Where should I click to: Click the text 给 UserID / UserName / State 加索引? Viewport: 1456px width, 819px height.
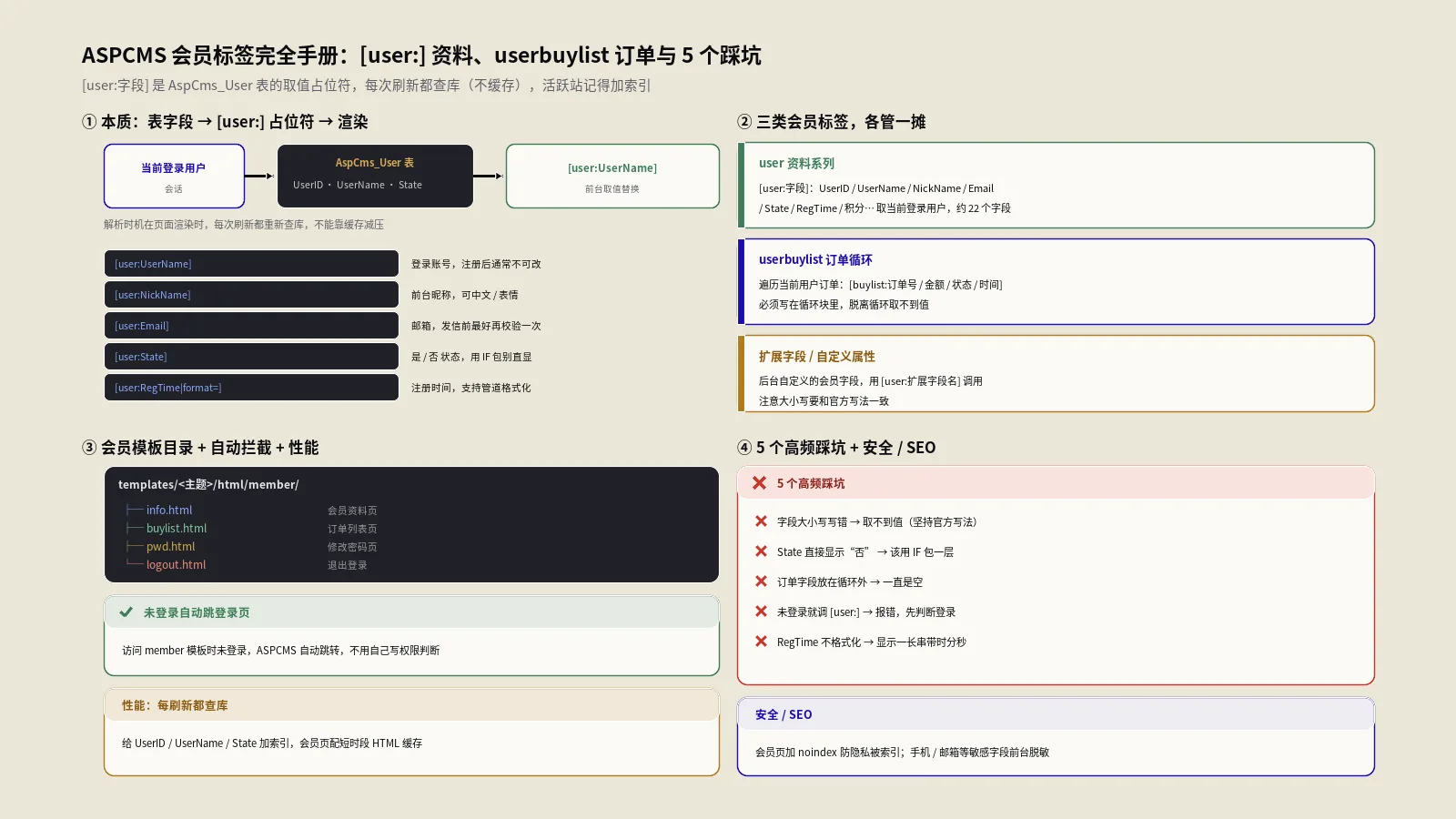272,743
